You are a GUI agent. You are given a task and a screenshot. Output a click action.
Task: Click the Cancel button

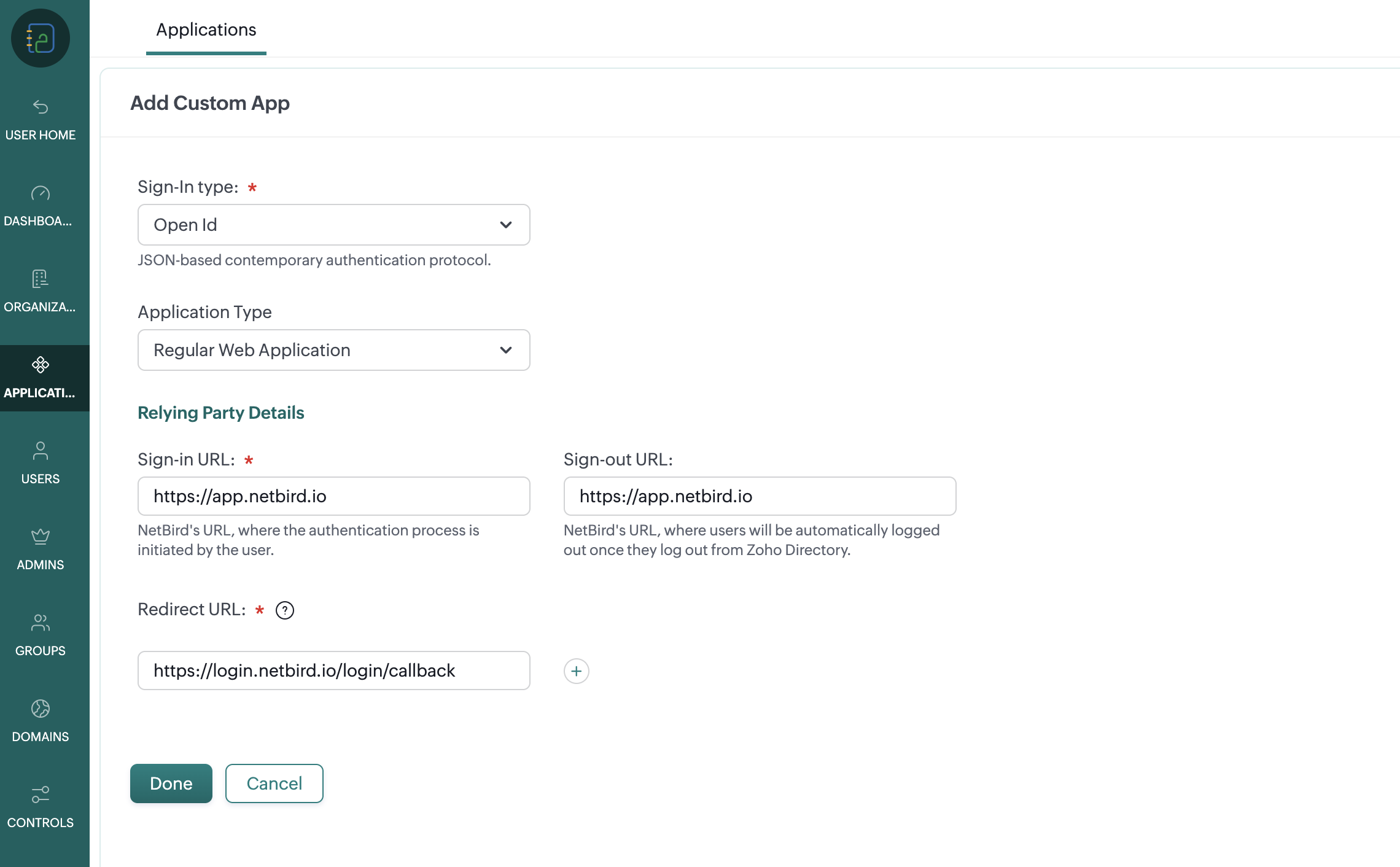[x=274, y=783]
